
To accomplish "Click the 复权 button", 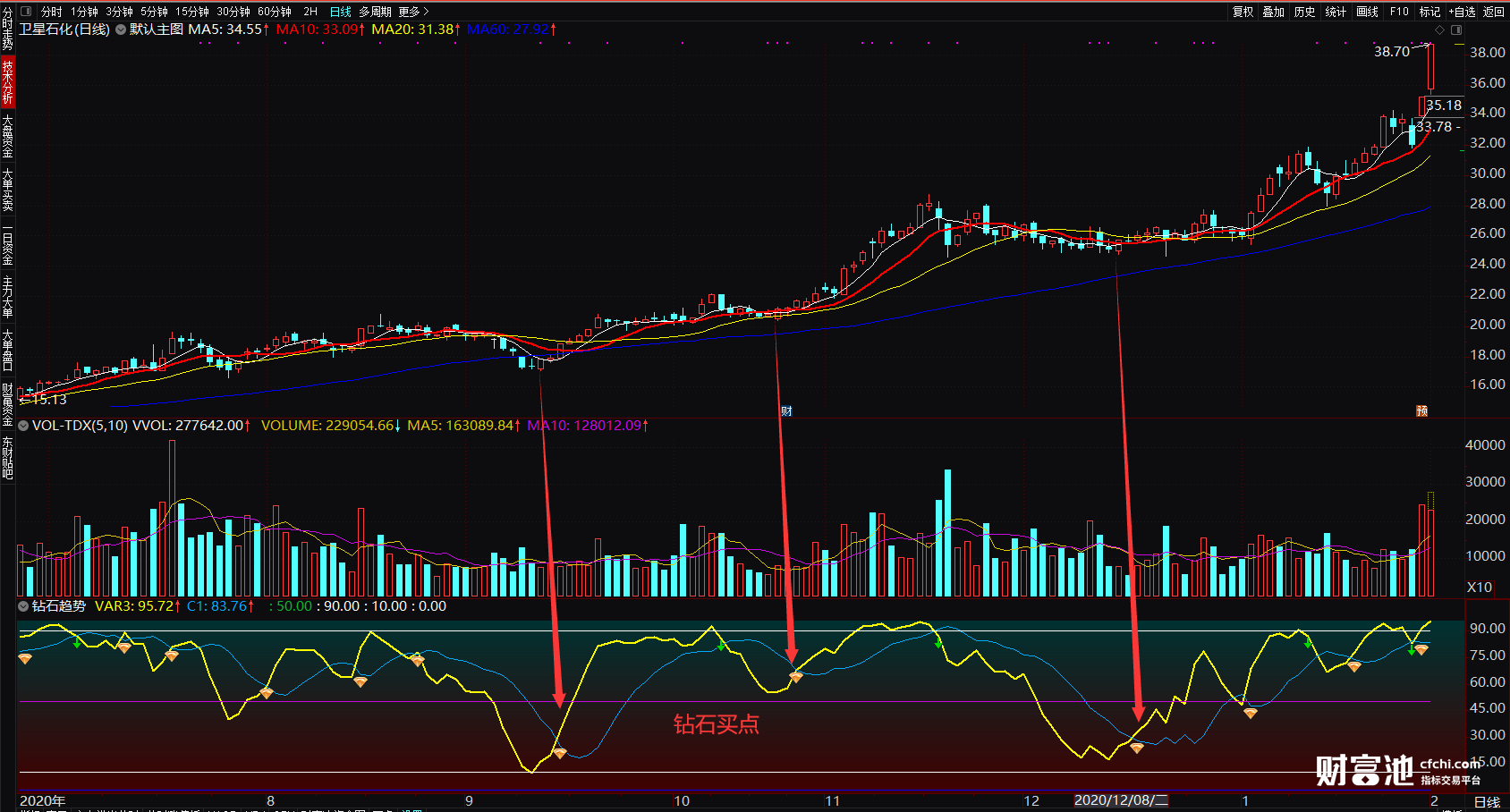I will click(1243, 12).
